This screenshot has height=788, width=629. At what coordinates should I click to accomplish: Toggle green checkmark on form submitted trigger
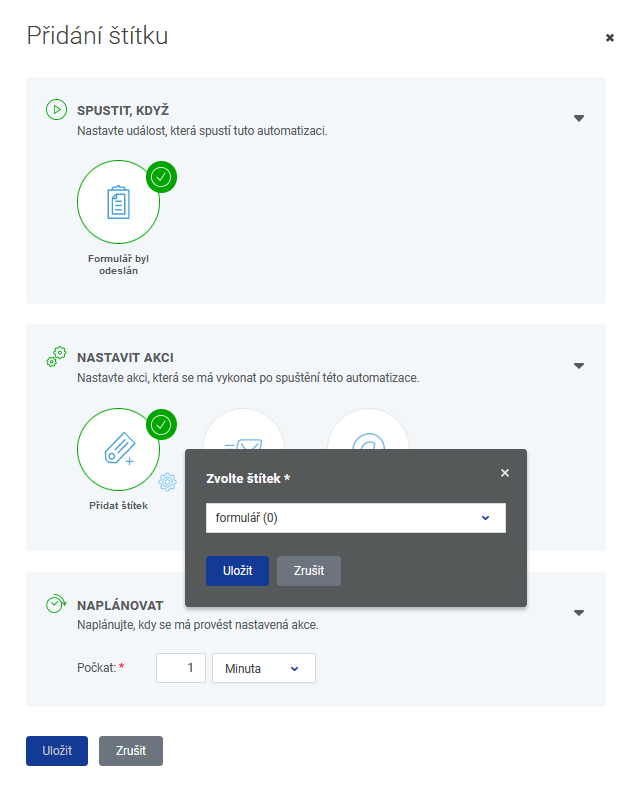[161, 177]
